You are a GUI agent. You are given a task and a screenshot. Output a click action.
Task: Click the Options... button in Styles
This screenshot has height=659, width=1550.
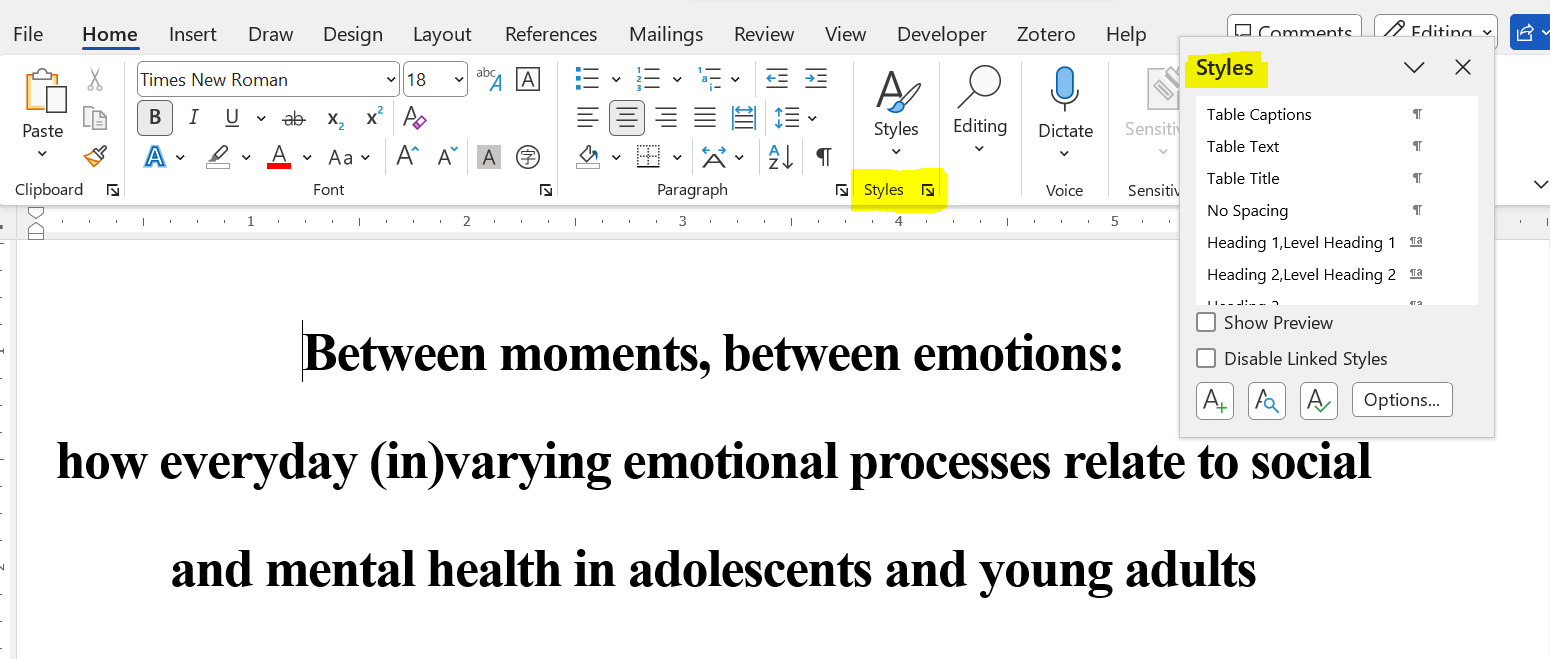[1401, 400]
